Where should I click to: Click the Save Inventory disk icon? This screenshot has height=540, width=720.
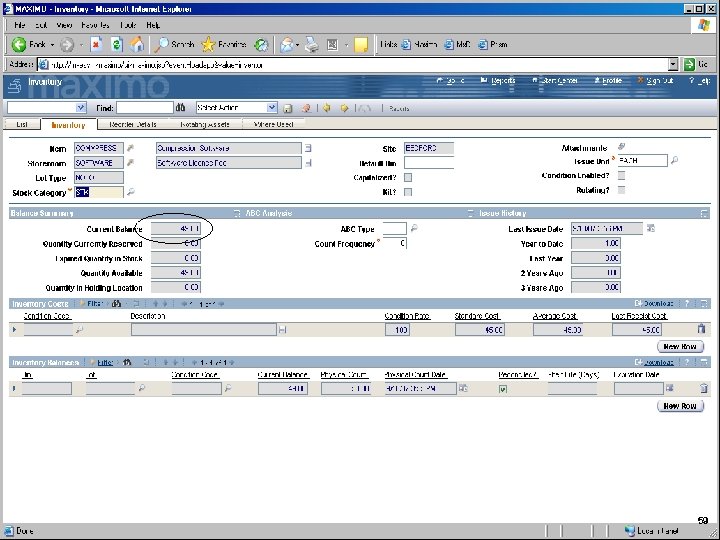pos(288,108)
